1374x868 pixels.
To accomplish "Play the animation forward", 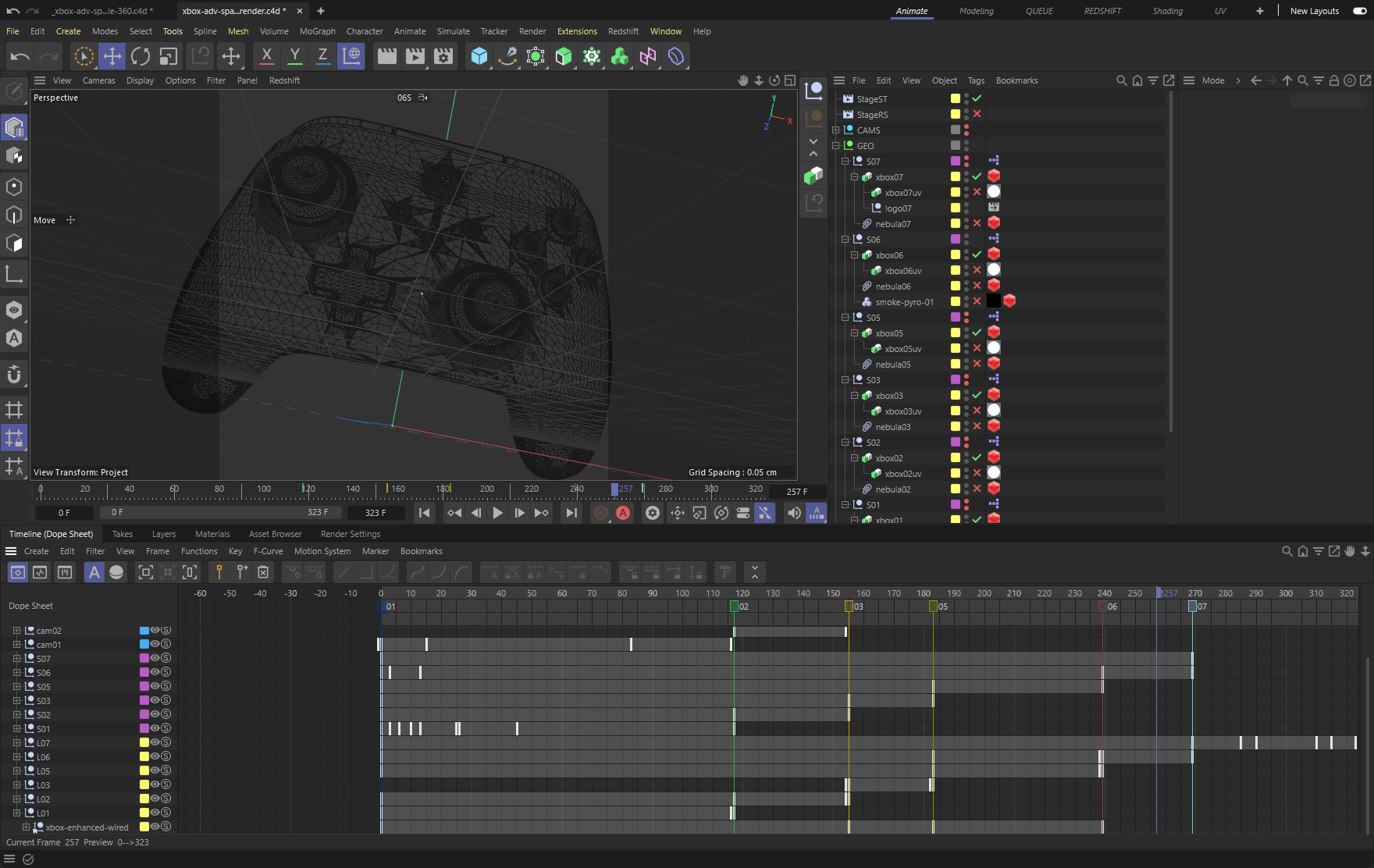I will point(497,513).
